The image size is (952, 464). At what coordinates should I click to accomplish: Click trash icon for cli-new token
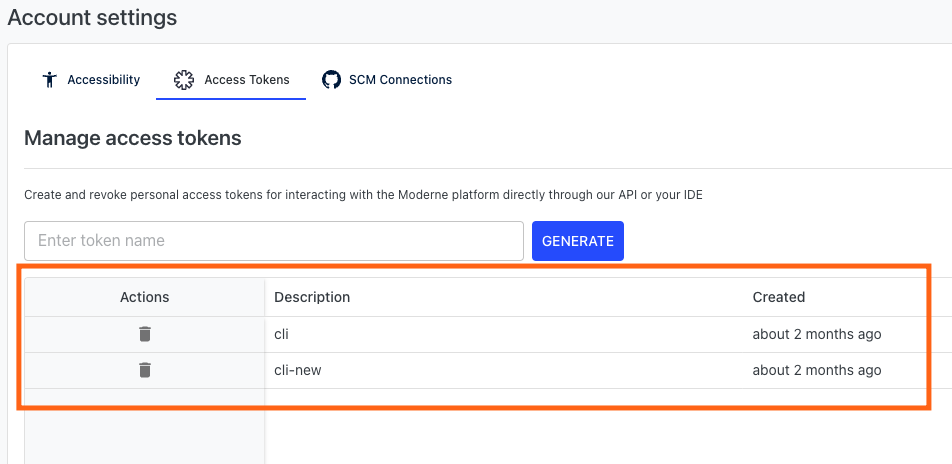coord(144,370)
